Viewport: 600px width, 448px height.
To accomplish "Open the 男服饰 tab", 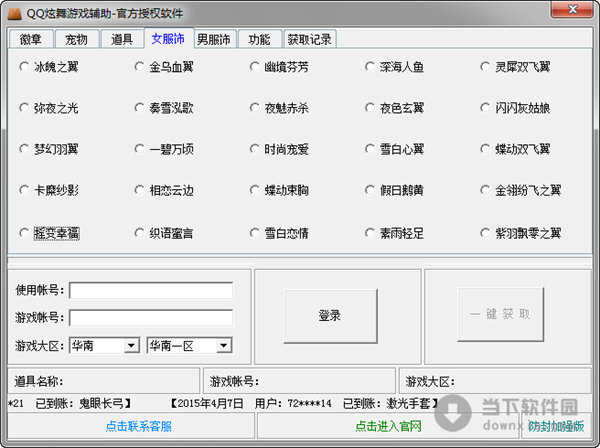I will [214, 39].
